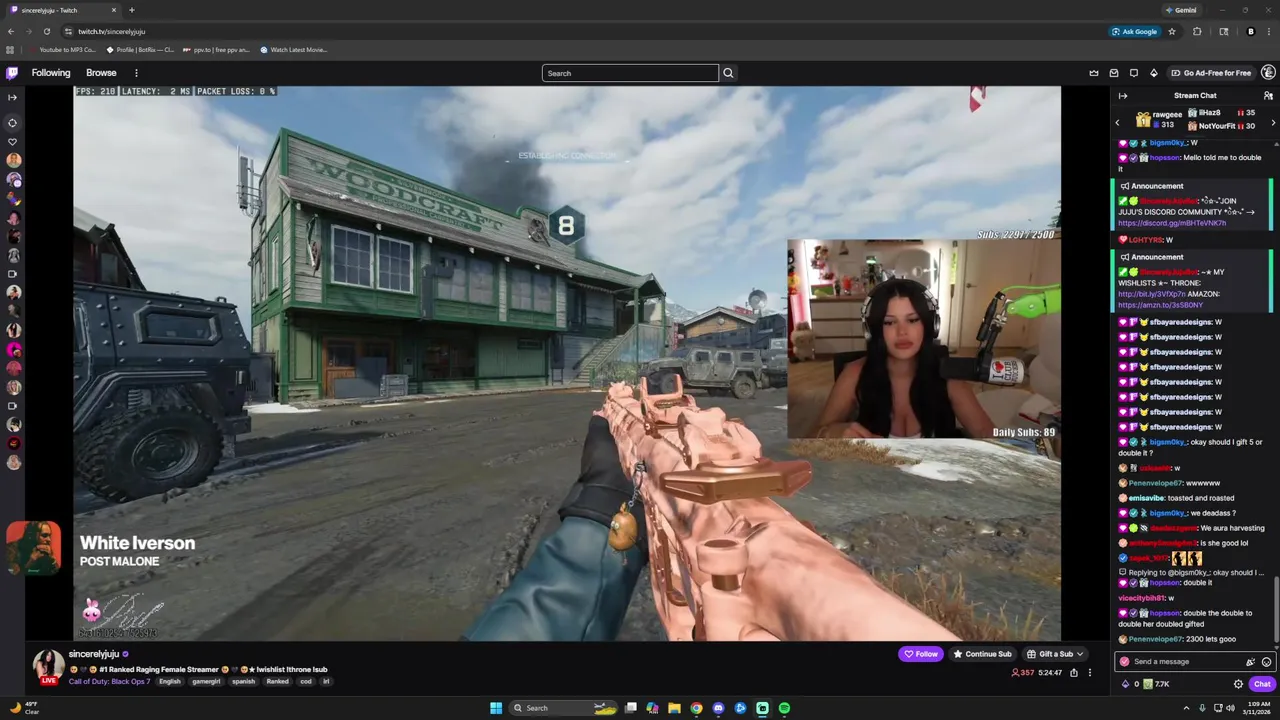Bookmark this page with star icon
Viewport: 1280px width, 720px height.
click(x=1172, y=31)
